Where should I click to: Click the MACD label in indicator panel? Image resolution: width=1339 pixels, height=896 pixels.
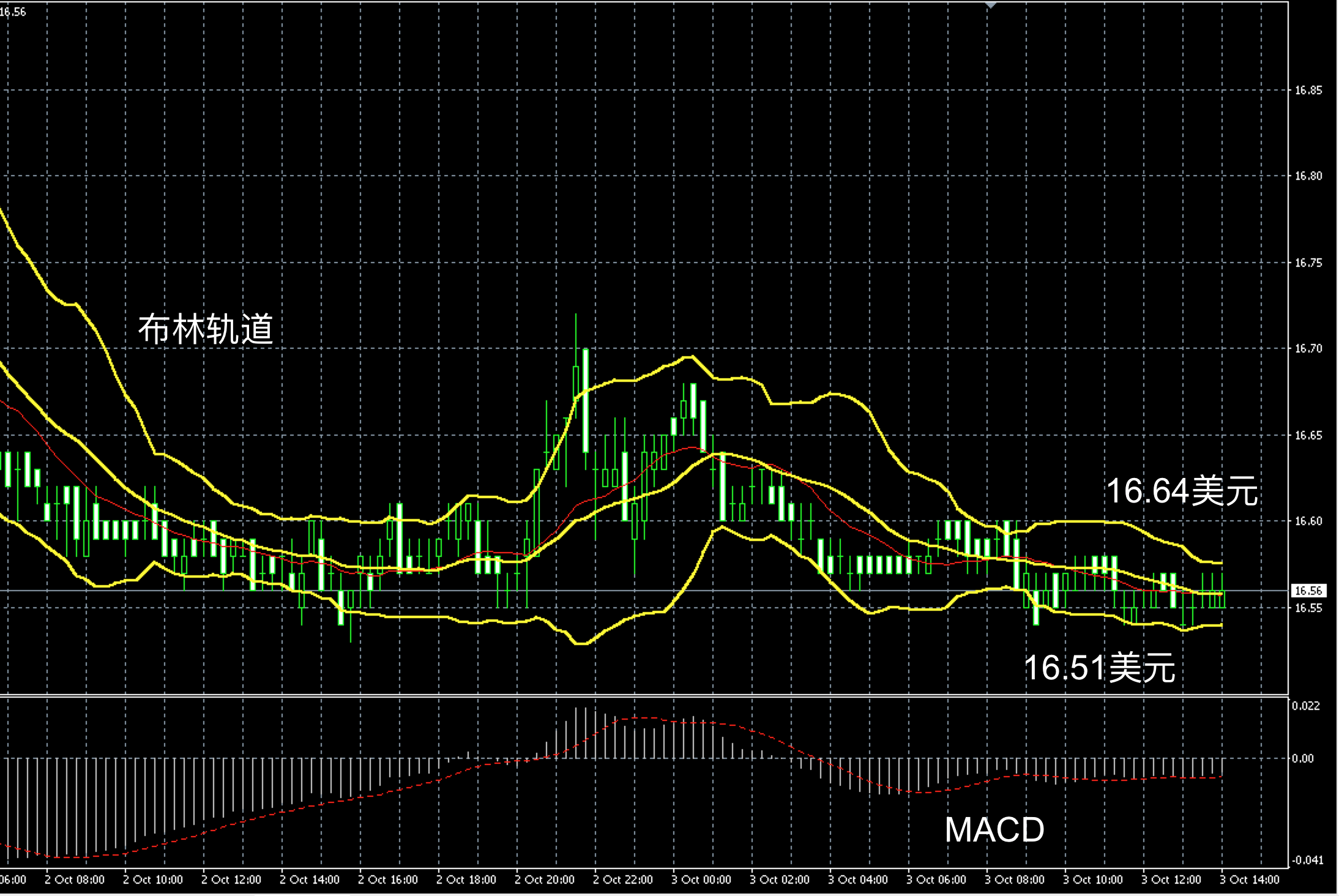[x=994, y=830]
